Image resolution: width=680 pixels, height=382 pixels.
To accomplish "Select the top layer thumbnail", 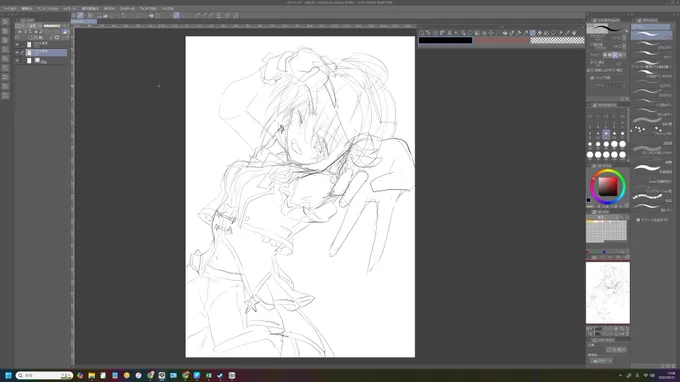I will 29,45.
